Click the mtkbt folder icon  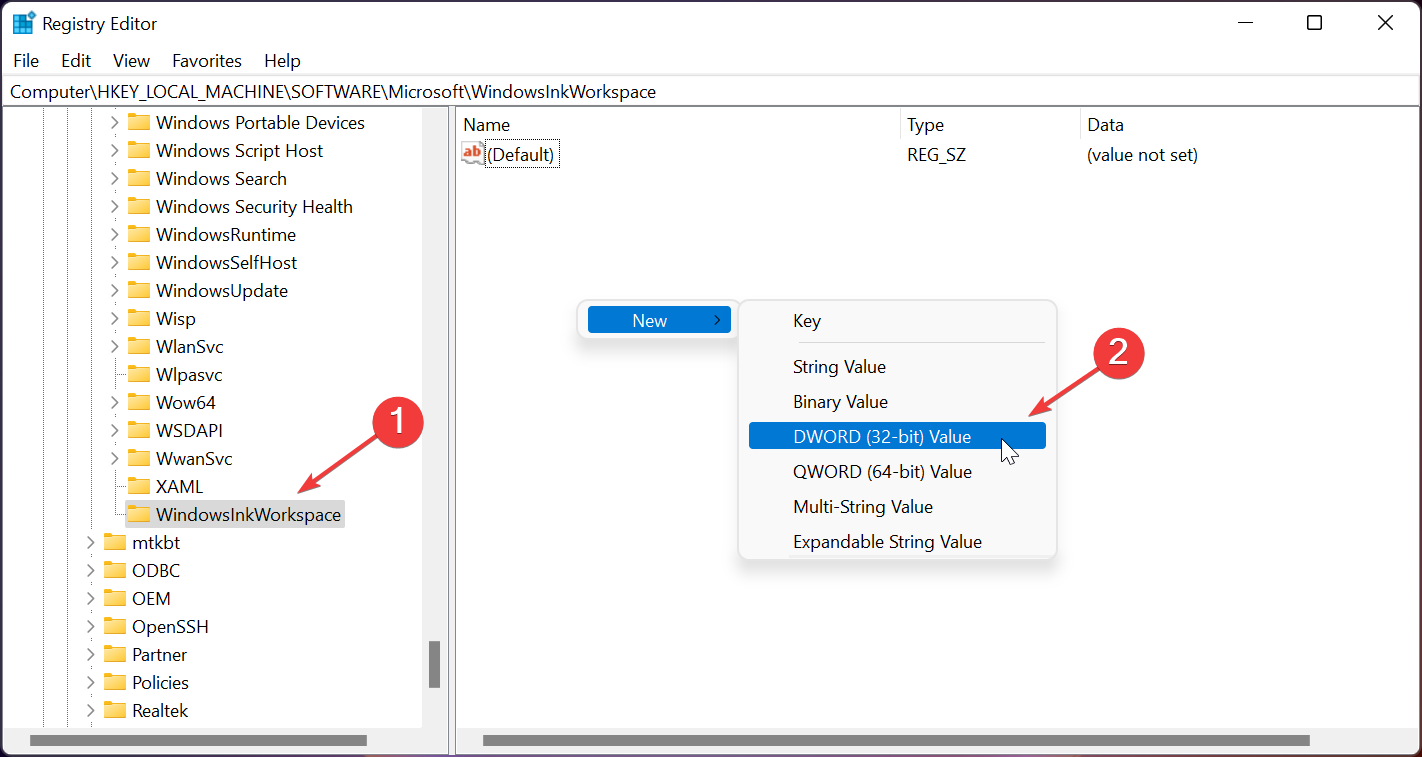coord(115,542)
